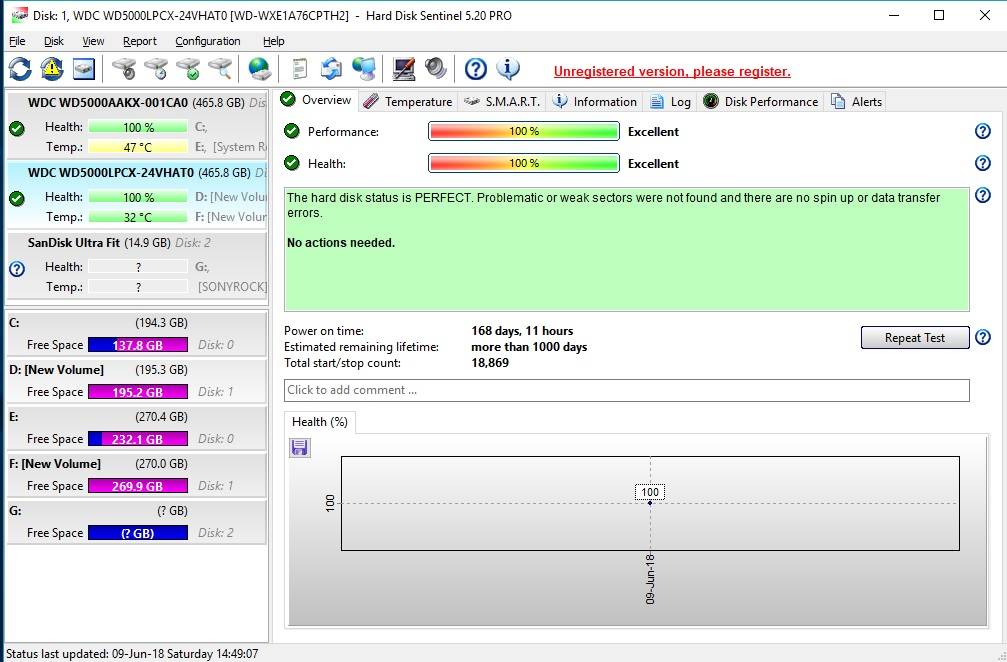Save the health graph with floppy icon

[x=299, y=448]
